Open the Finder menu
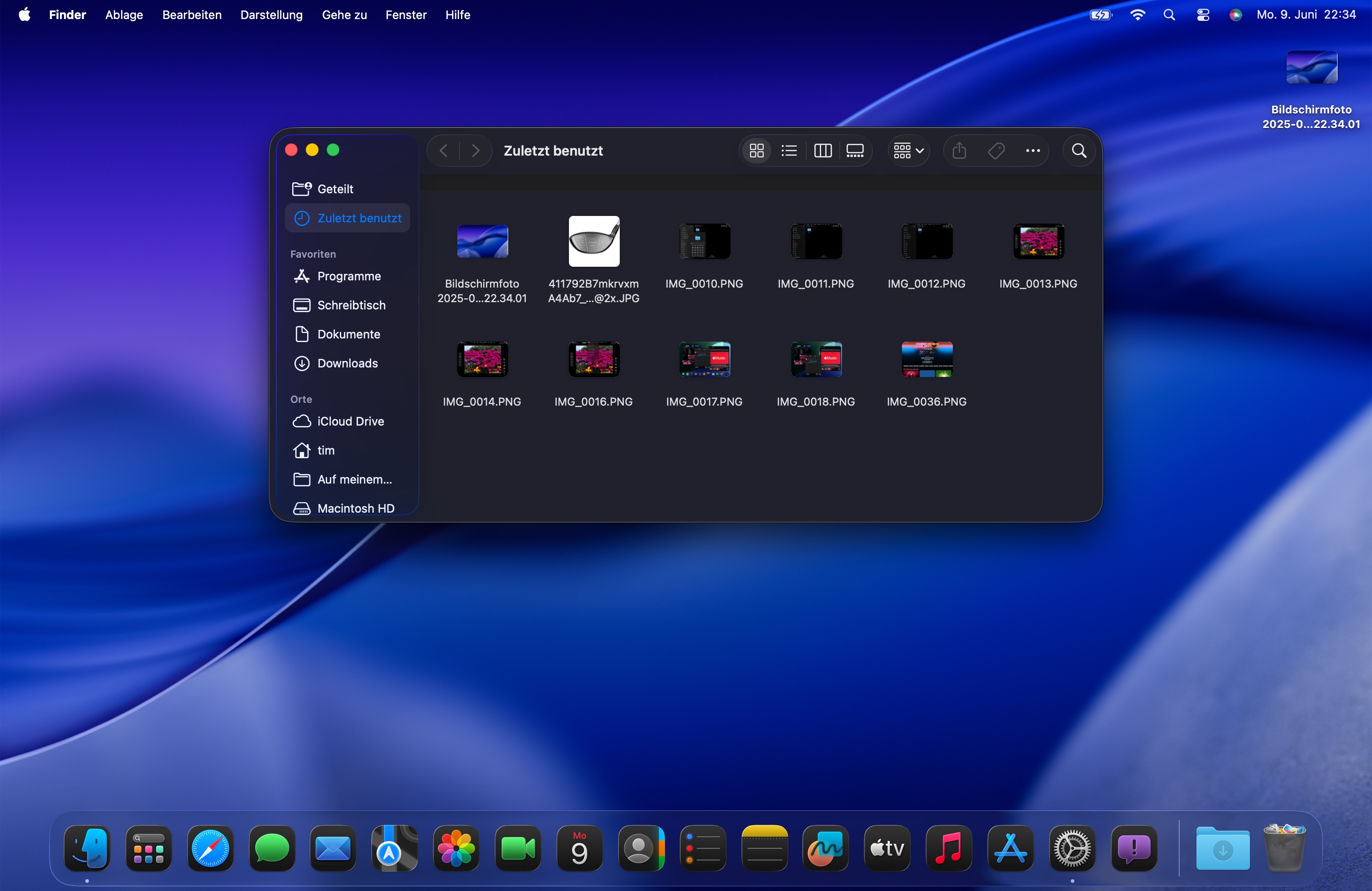 pos(68,15)
